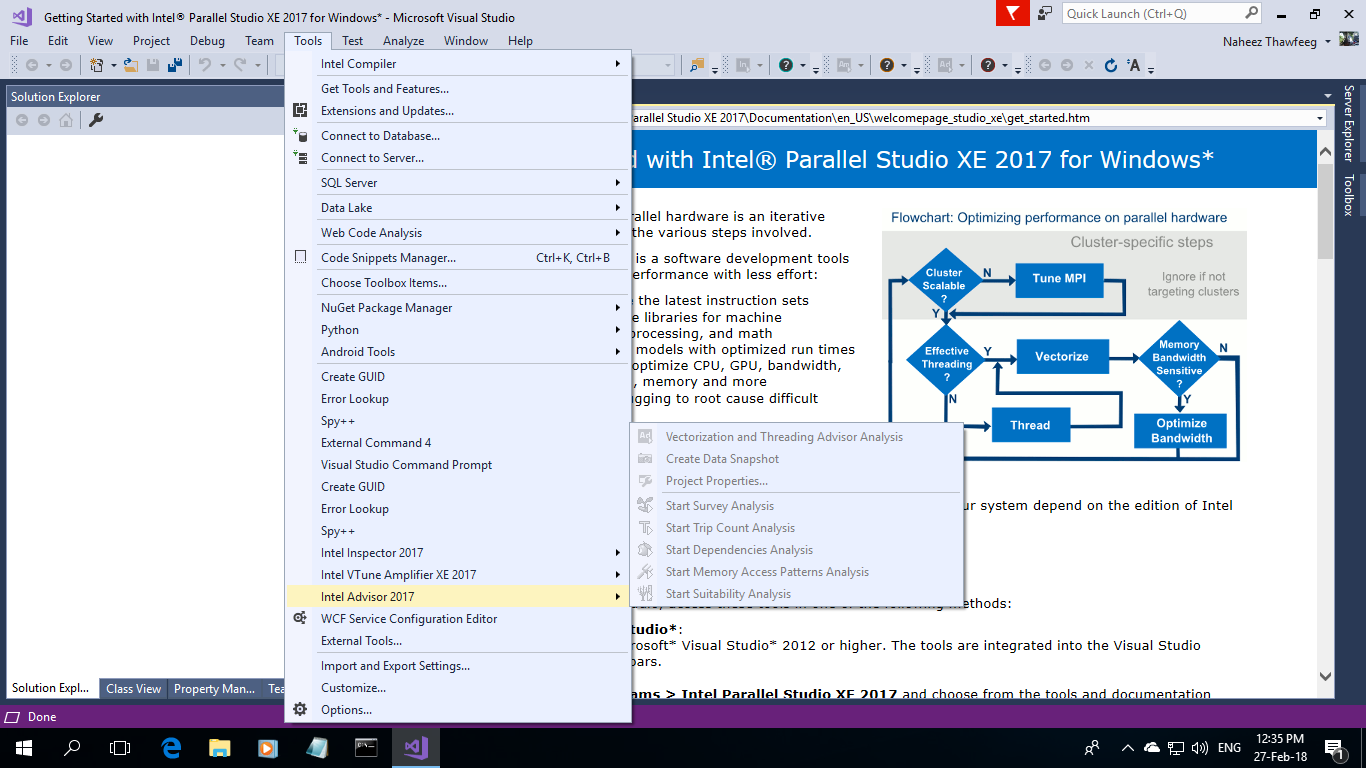Choose Get Tools and Features menu entry
1366x768 pixels.
tap(458, 88)
